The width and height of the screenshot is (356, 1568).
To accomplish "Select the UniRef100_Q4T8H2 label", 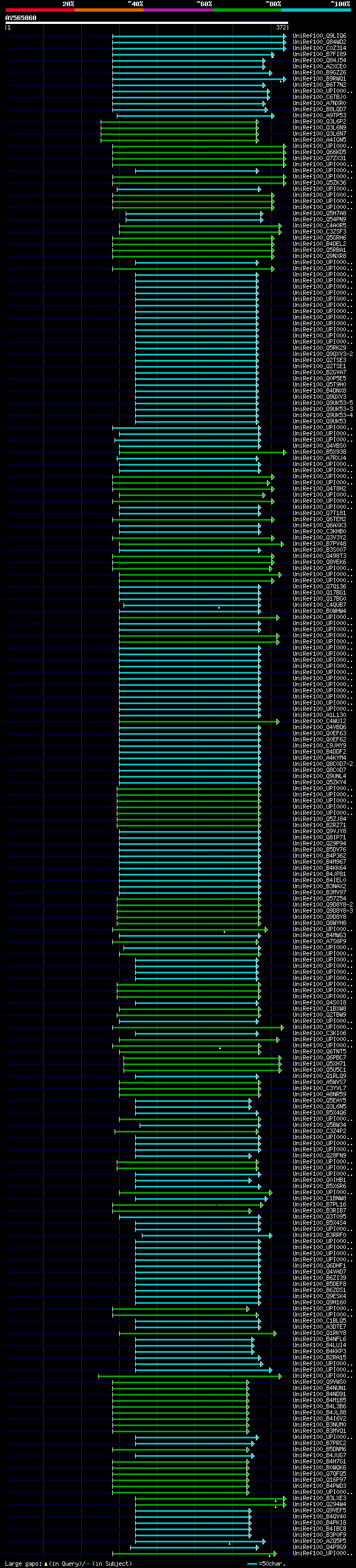I will [319, 488].
